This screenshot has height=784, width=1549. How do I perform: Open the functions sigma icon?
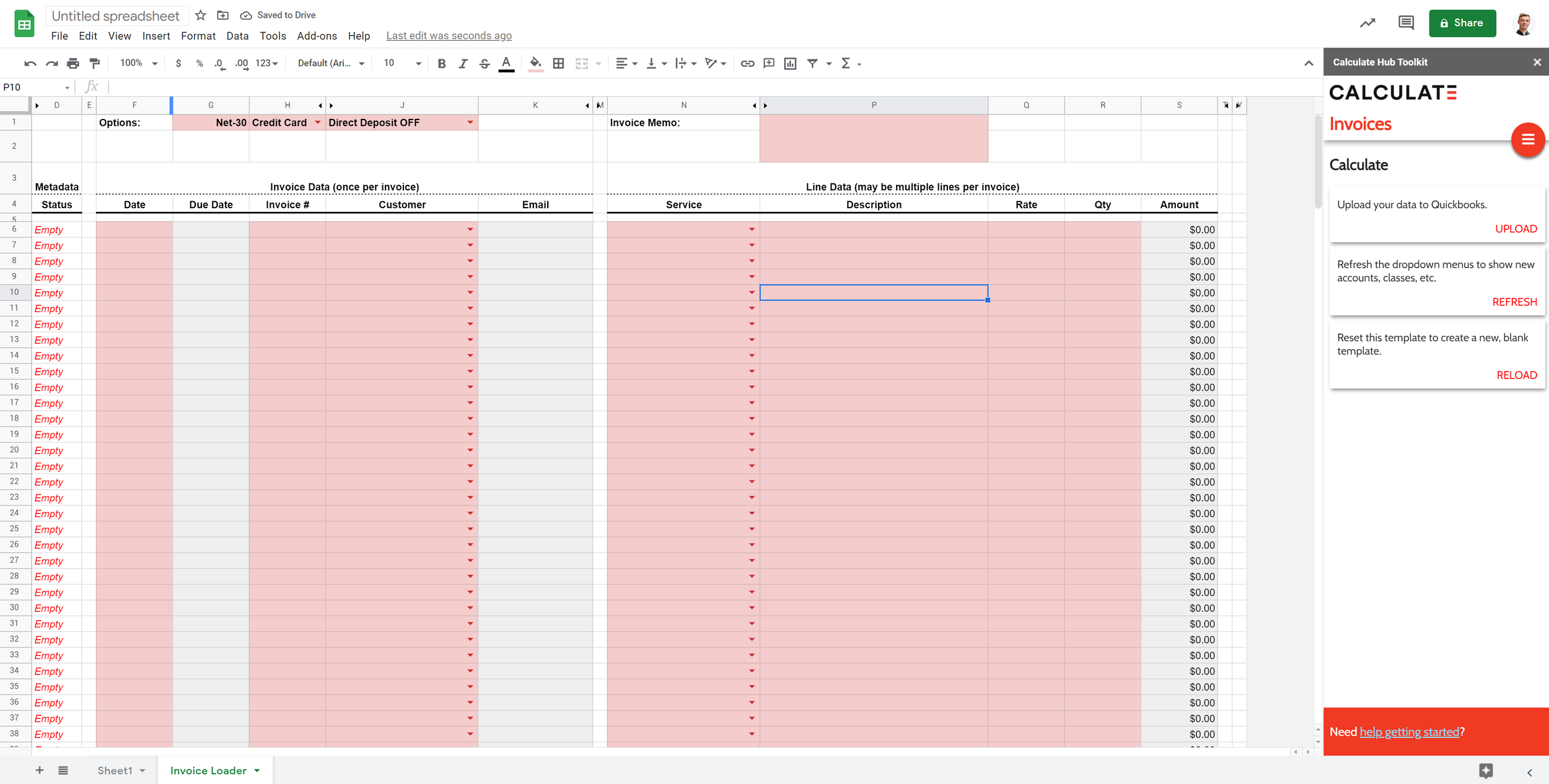pos(846,63)
